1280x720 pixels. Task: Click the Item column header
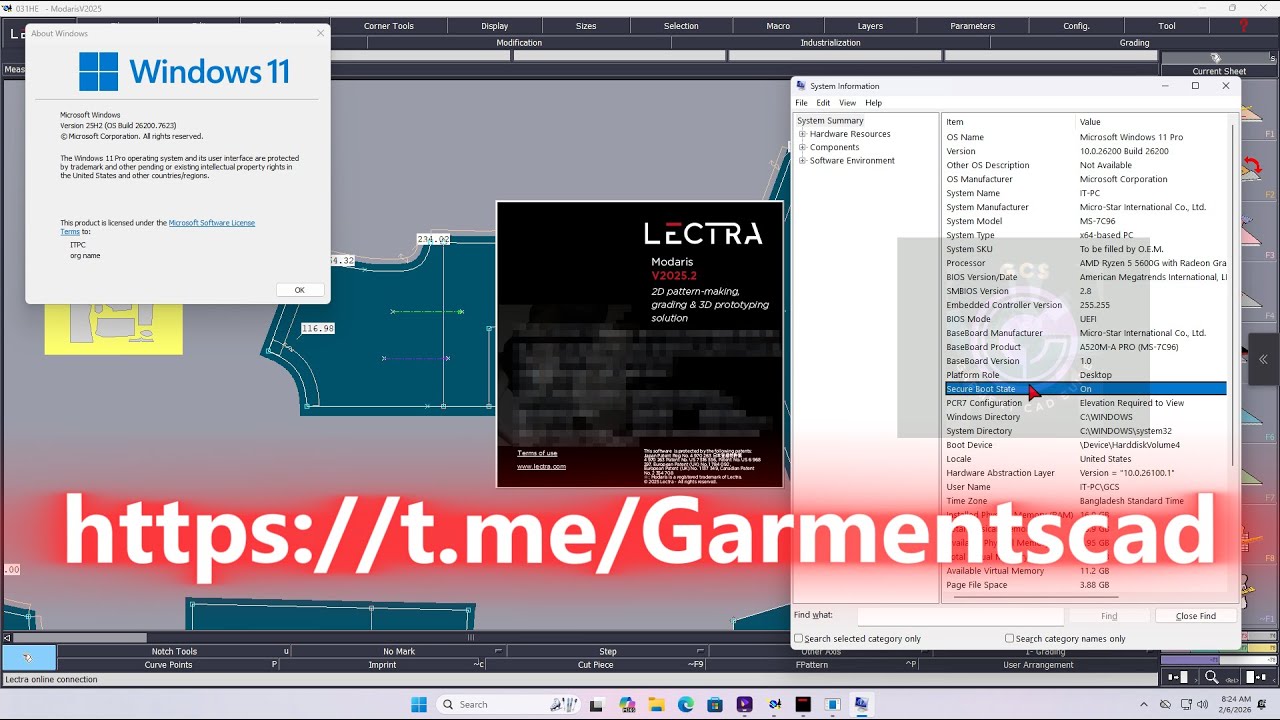coord(1008,122)
